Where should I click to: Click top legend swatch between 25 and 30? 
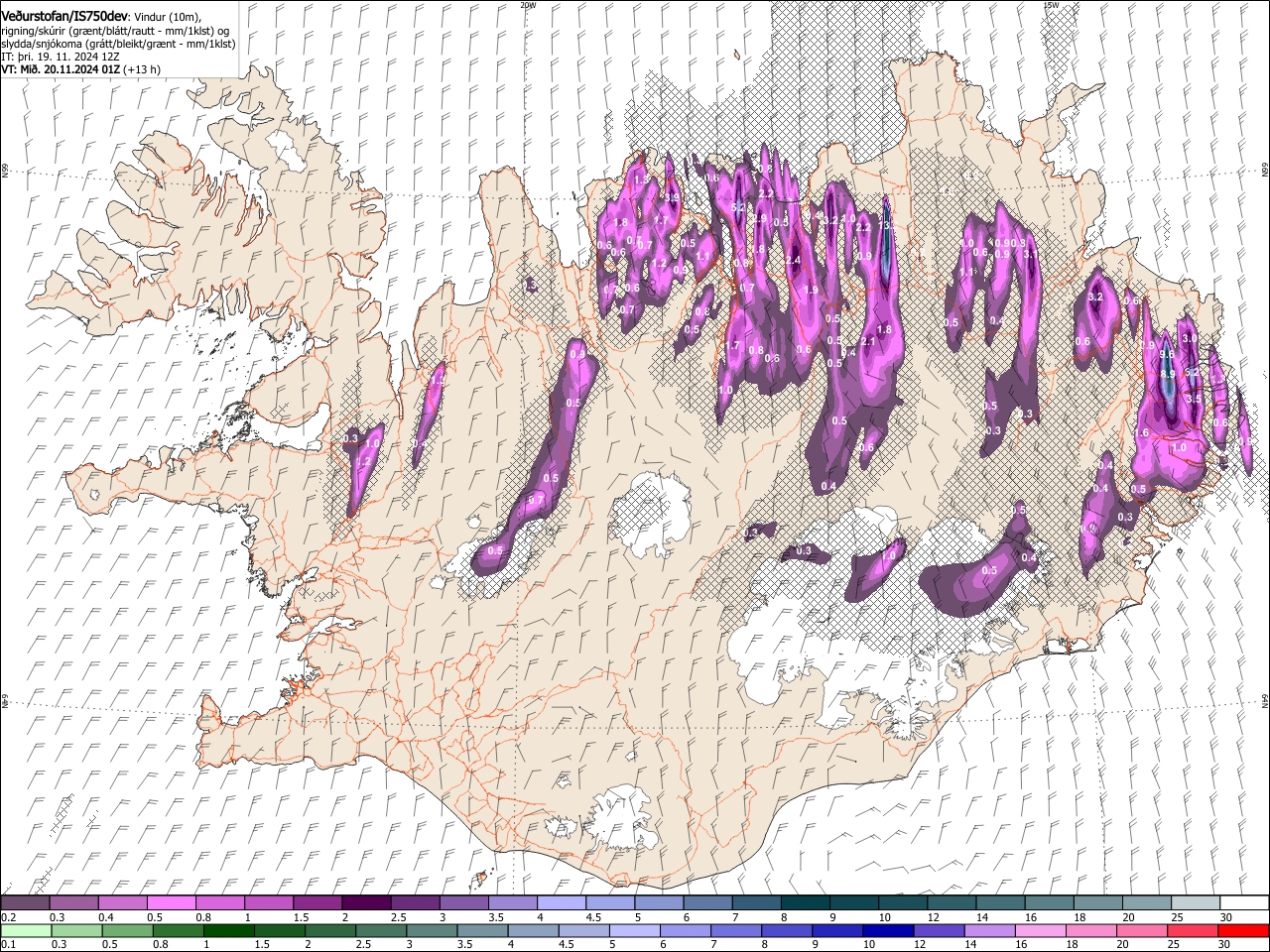pos(1196,902)
